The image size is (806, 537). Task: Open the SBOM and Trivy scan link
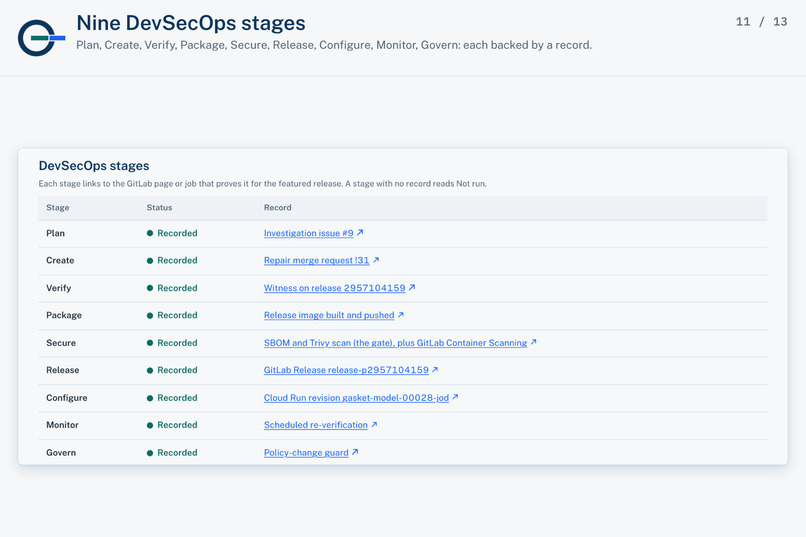395,343
